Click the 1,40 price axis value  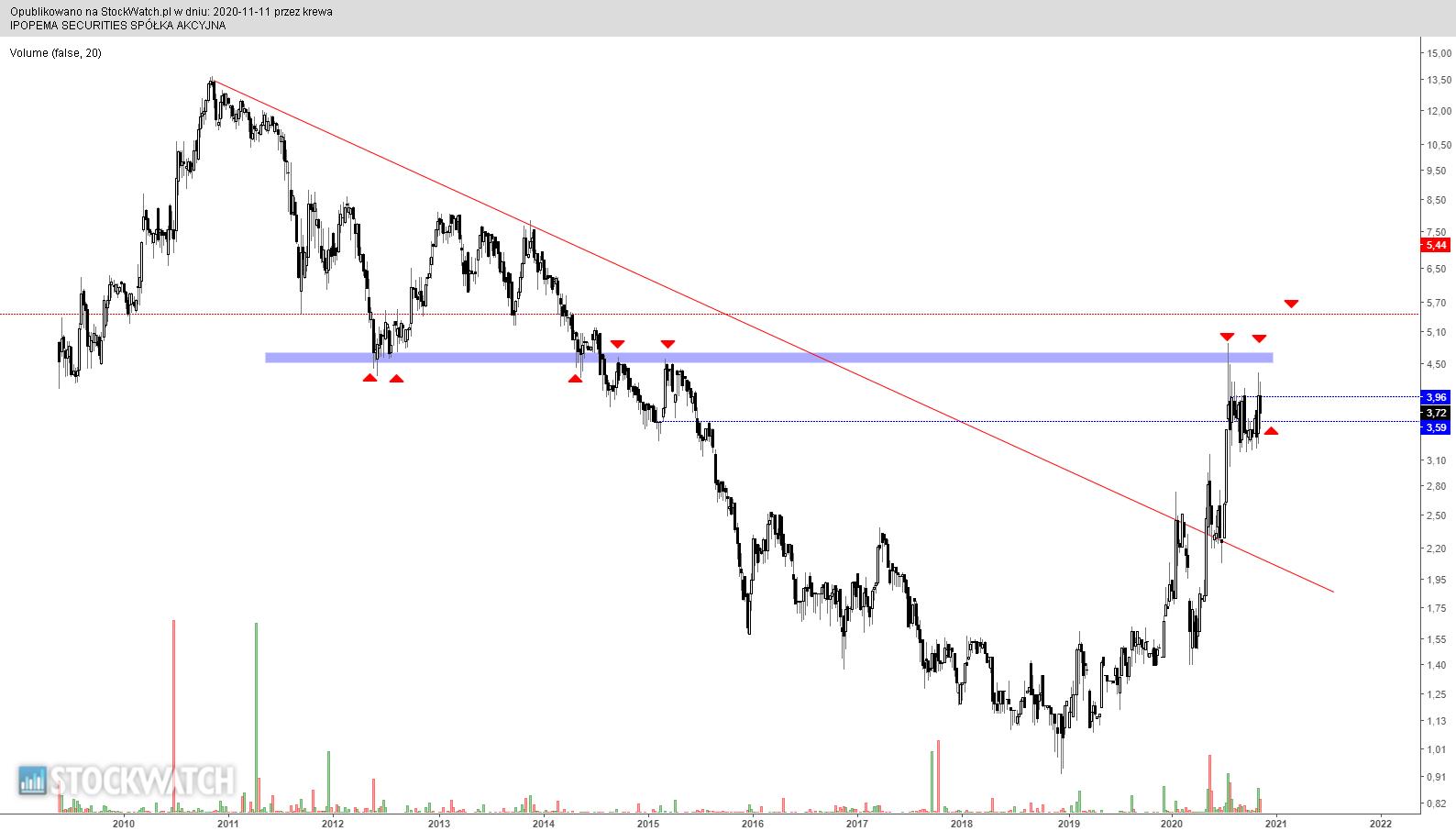[x=1439, y=666]
